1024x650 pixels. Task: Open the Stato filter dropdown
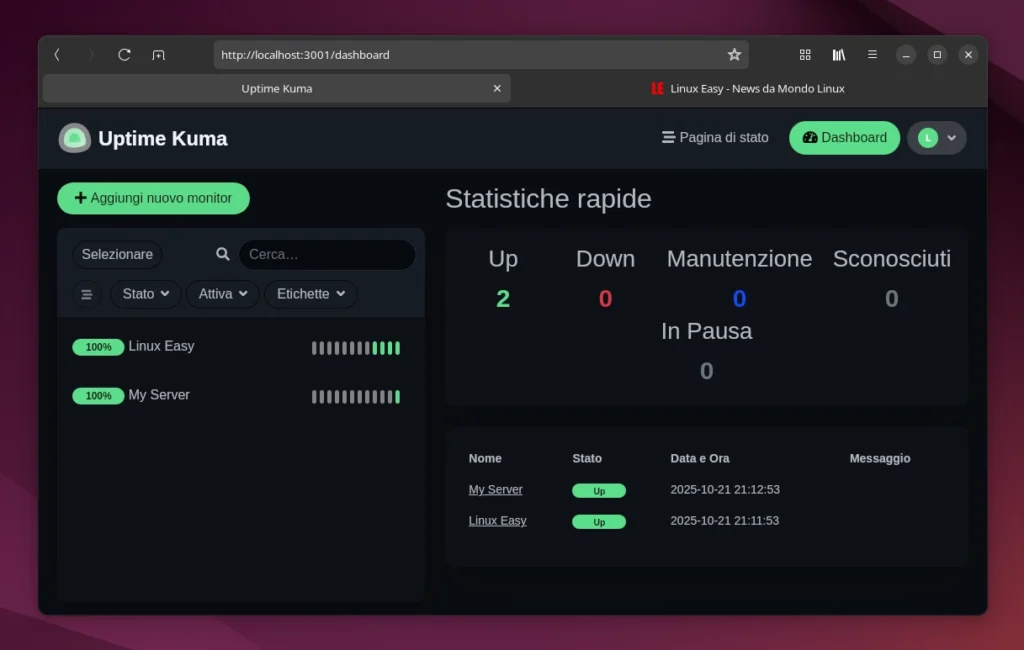click(x=144, y=294)
